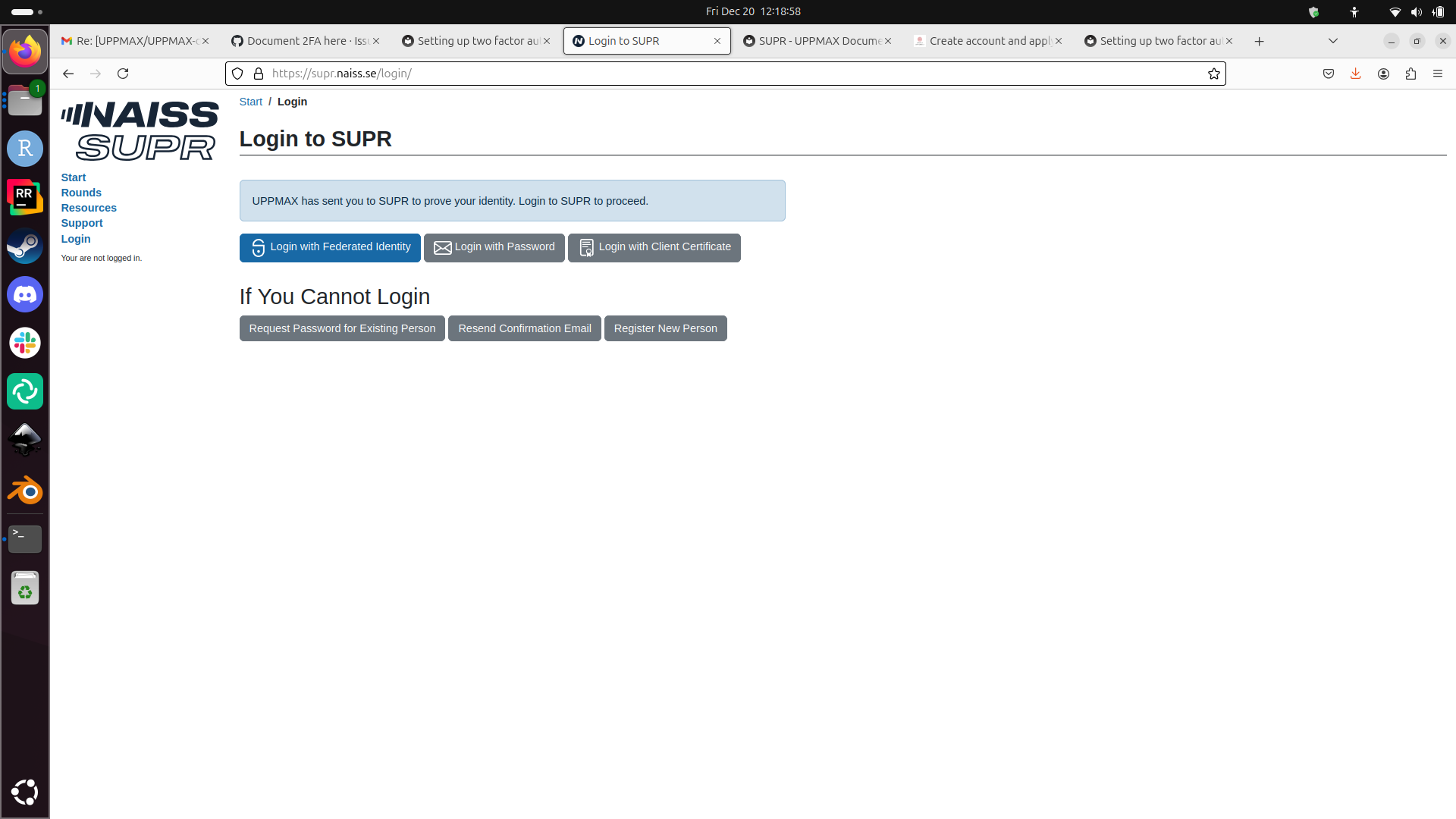This screenshot has width=1456, height=819.
Task: Click the NAISS SUPR logo icon
Action: click(x=140, y=128)
